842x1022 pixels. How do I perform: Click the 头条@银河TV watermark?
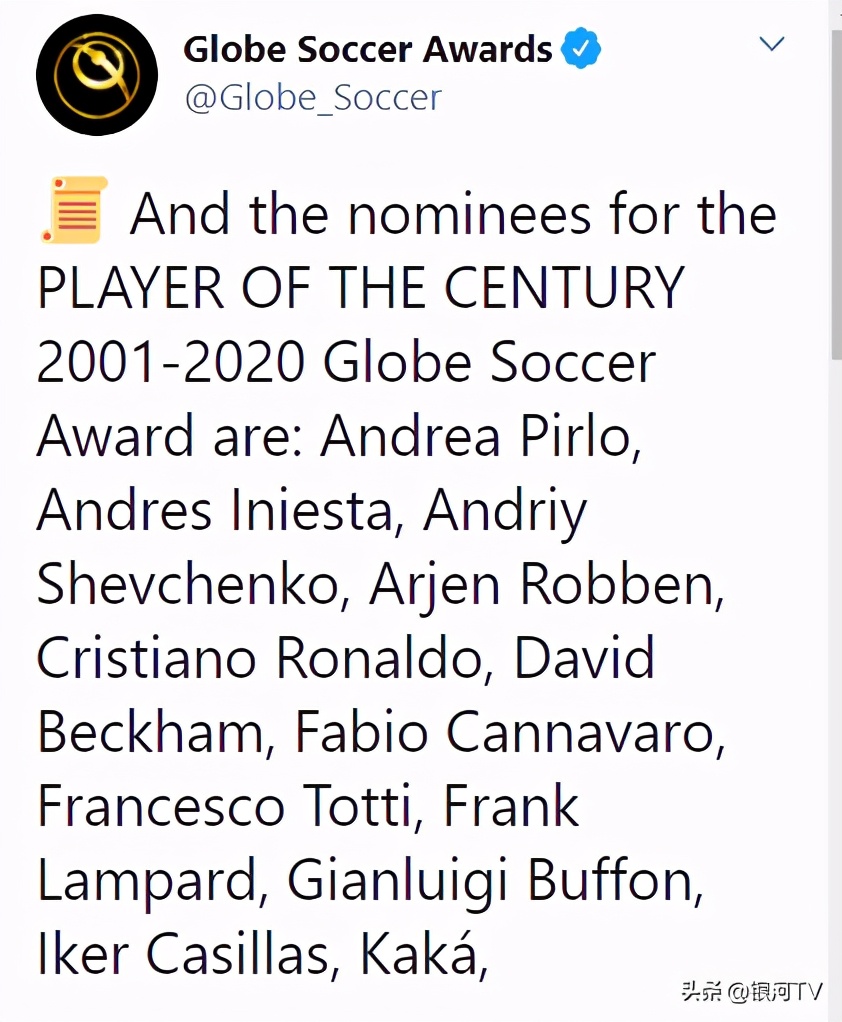tap(752, 992)
